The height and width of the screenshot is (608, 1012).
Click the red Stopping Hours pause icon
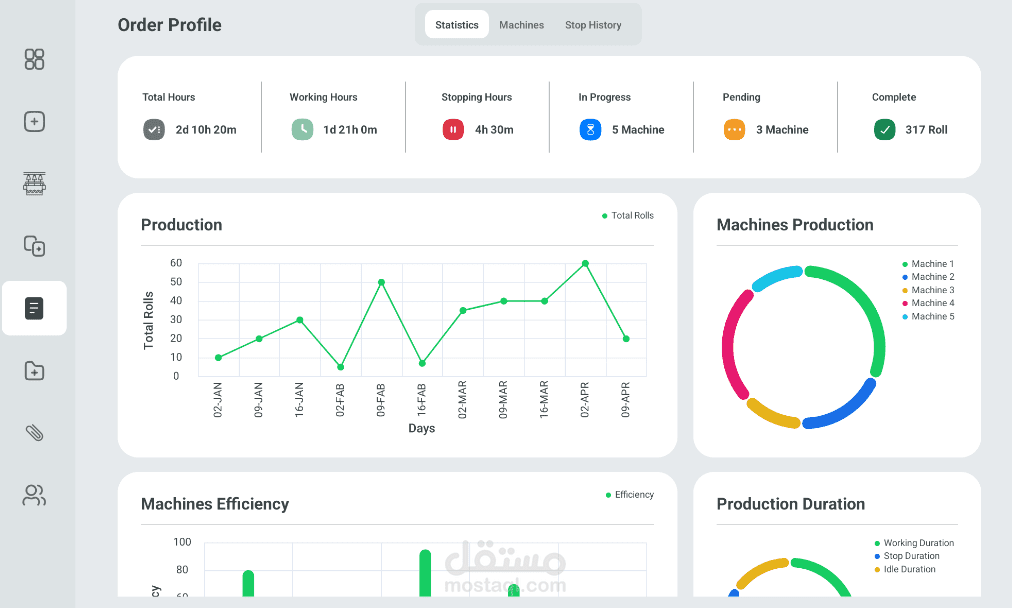[453, 130]
